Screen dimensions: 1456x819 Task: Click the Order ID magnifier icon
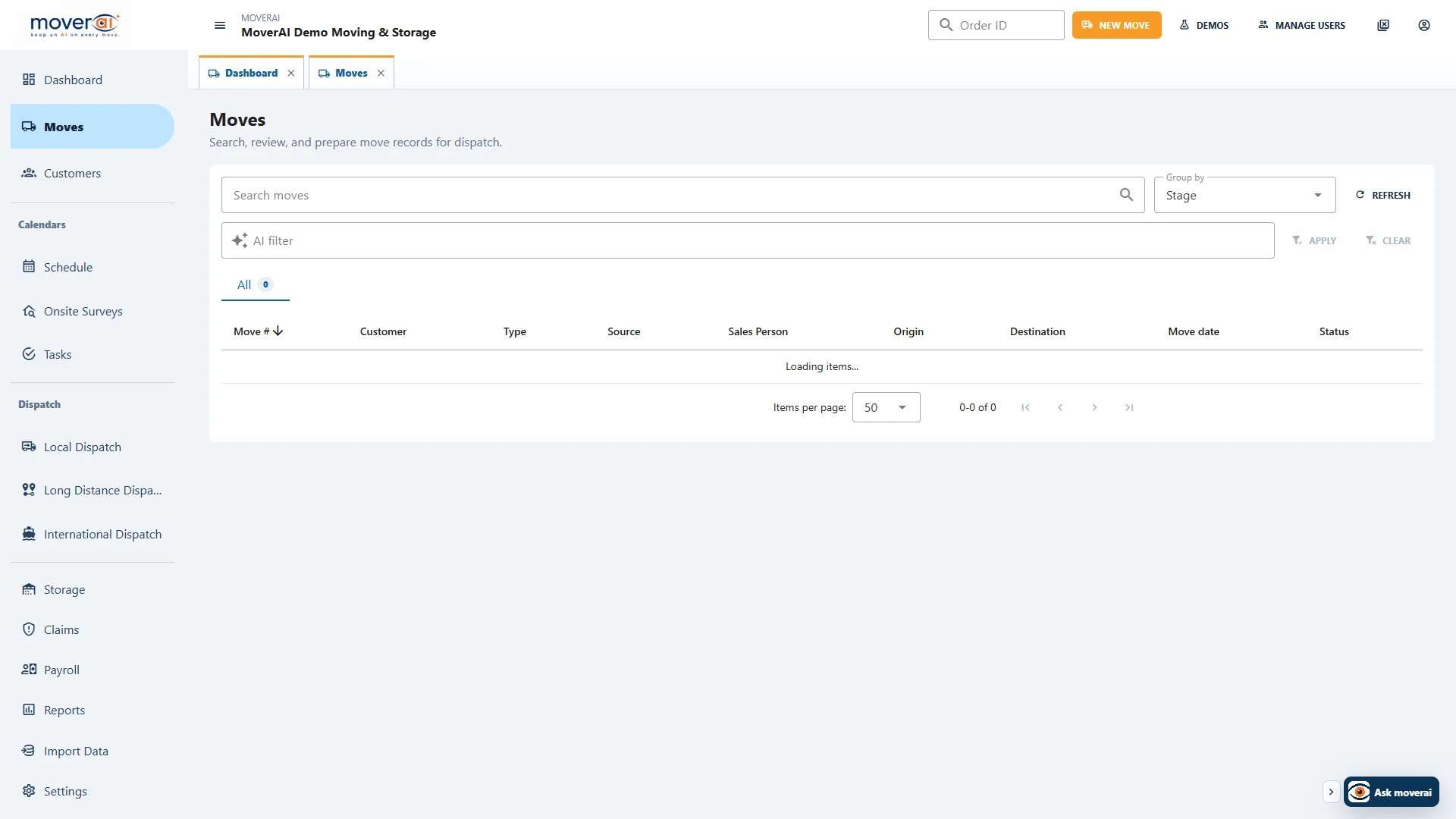click(x=946, y=25)
